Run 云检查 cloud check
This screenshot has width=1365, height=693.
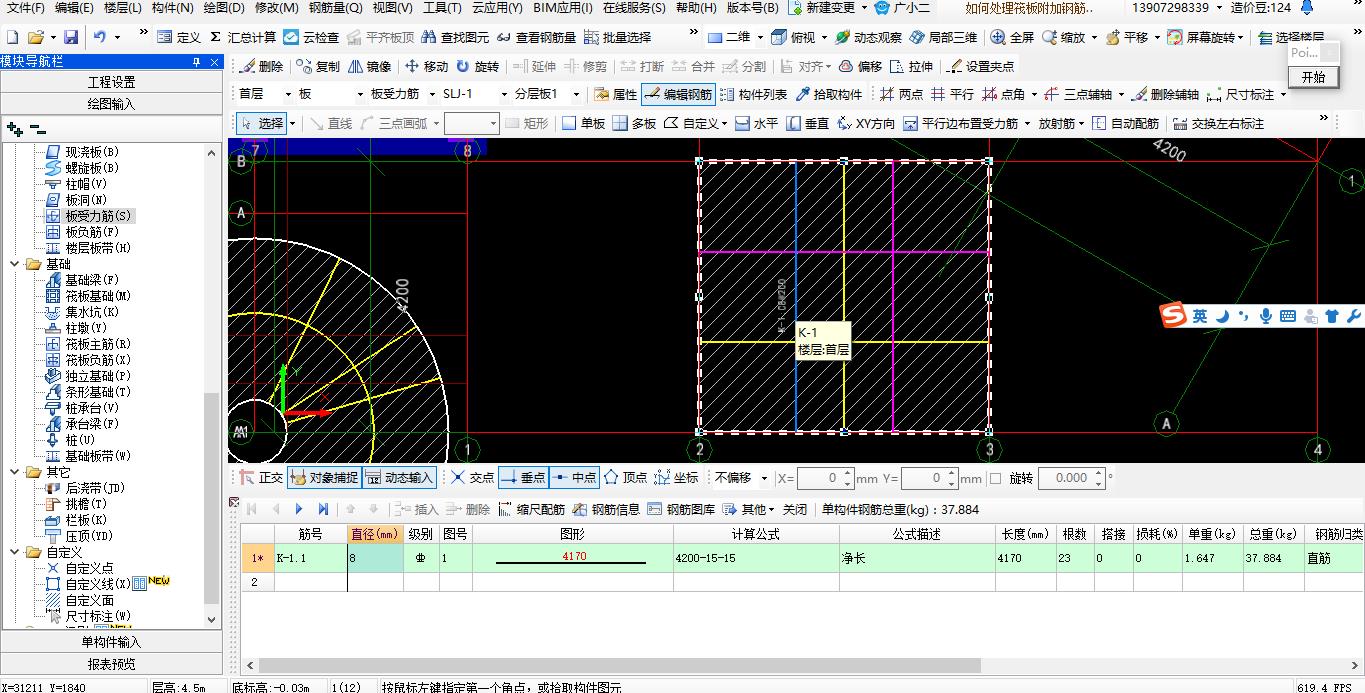pyautogui.click(x=311, y=37)
